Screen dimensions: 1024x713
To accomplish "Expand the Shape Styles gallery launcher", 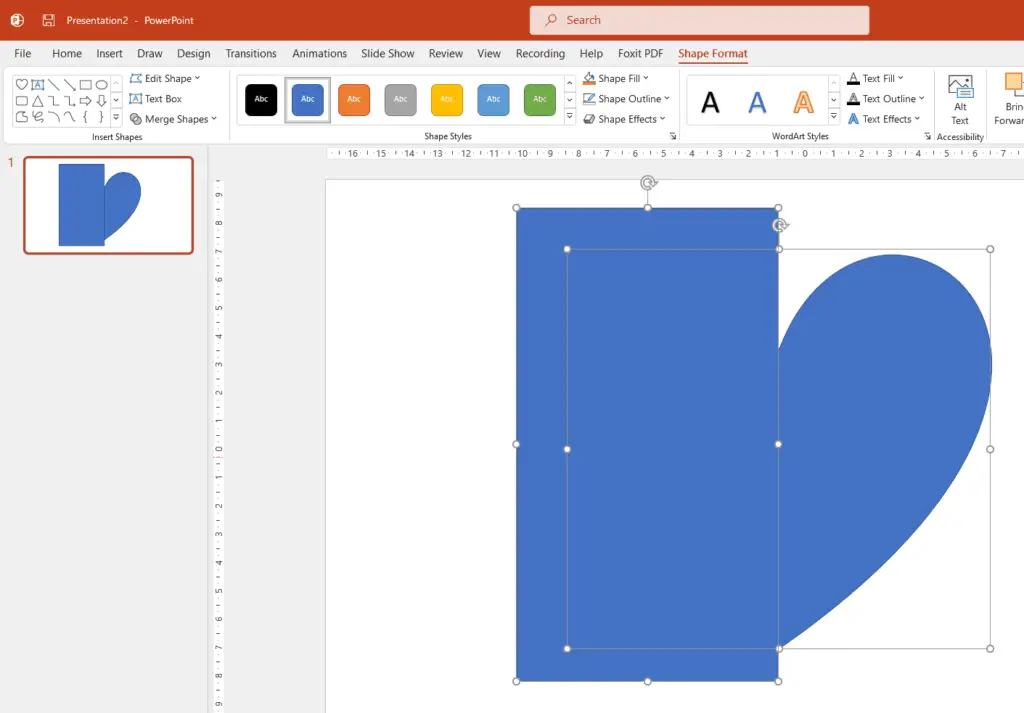I will coord(673,136).
